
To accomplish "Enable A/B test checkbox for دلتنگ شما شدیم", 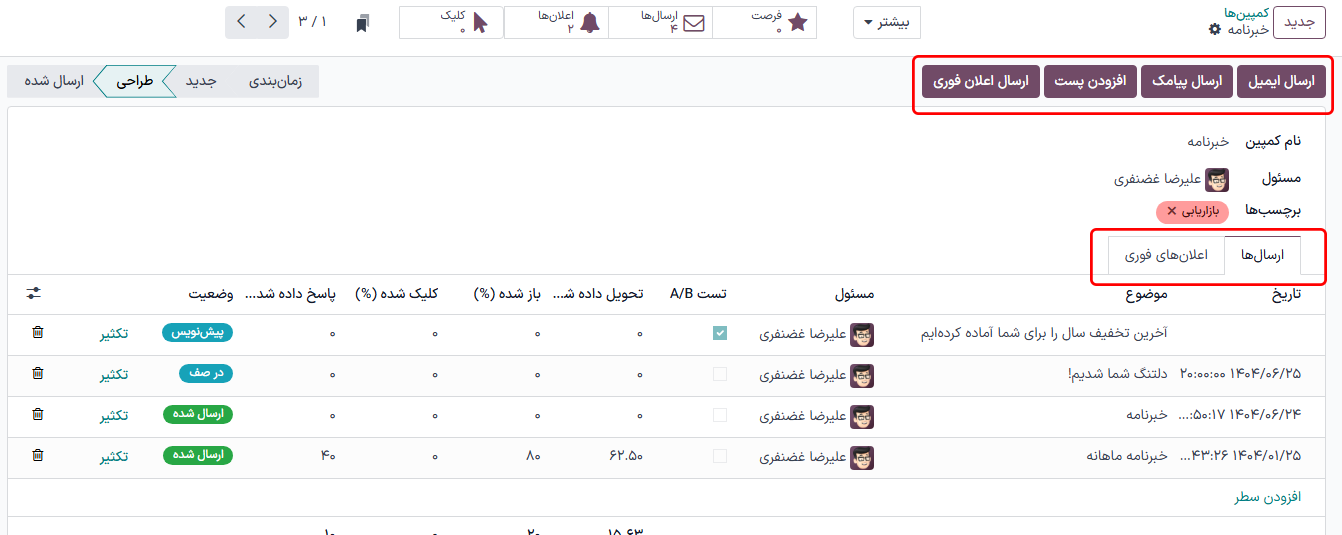I will (x=720, y=375).
